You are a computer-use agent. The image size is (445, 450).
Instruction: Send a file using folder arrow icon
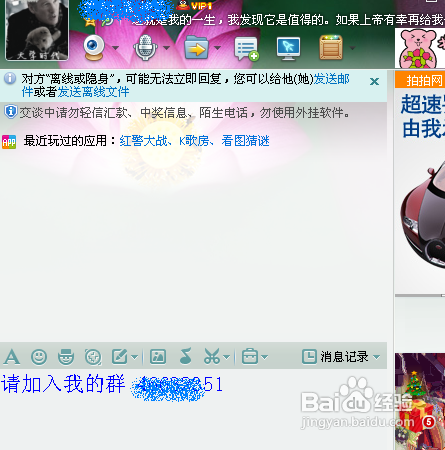pyautogui.click(x=196, y=47)
